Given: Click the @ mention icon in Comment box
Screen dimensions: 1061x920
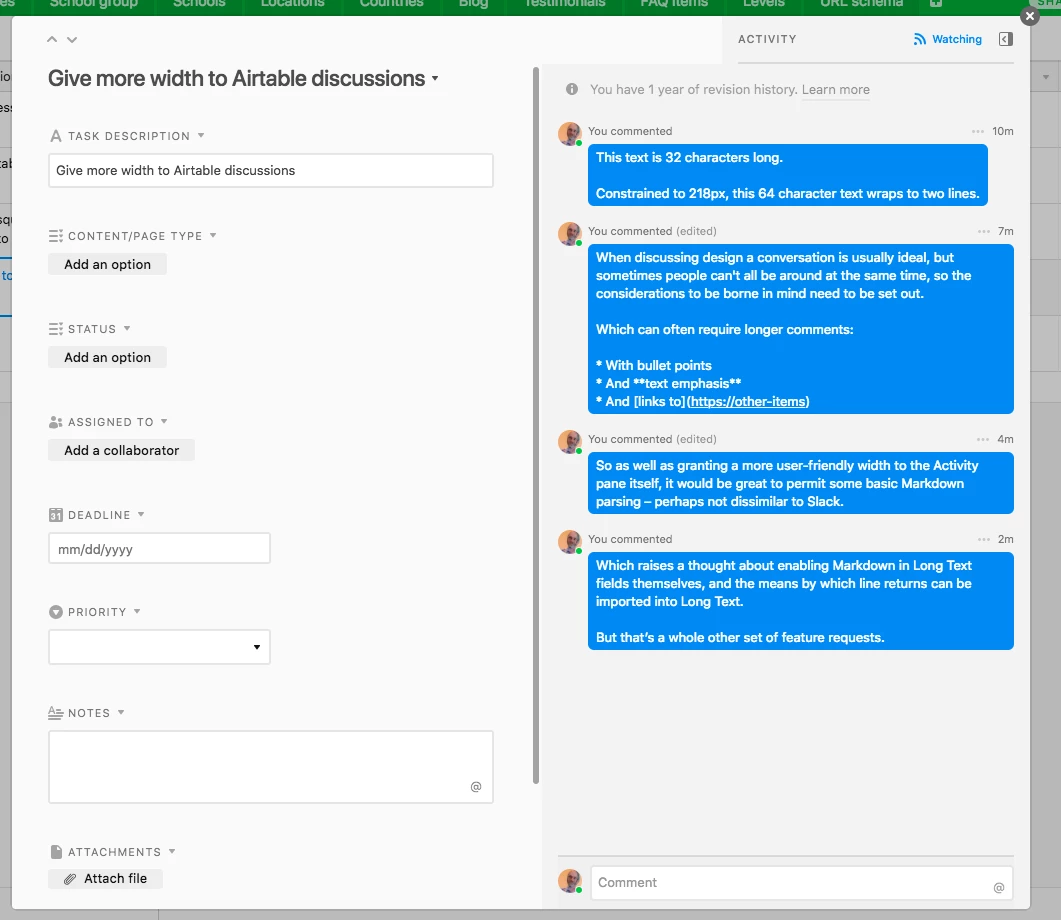Looking at the screenshot, I should click(999, 888).
